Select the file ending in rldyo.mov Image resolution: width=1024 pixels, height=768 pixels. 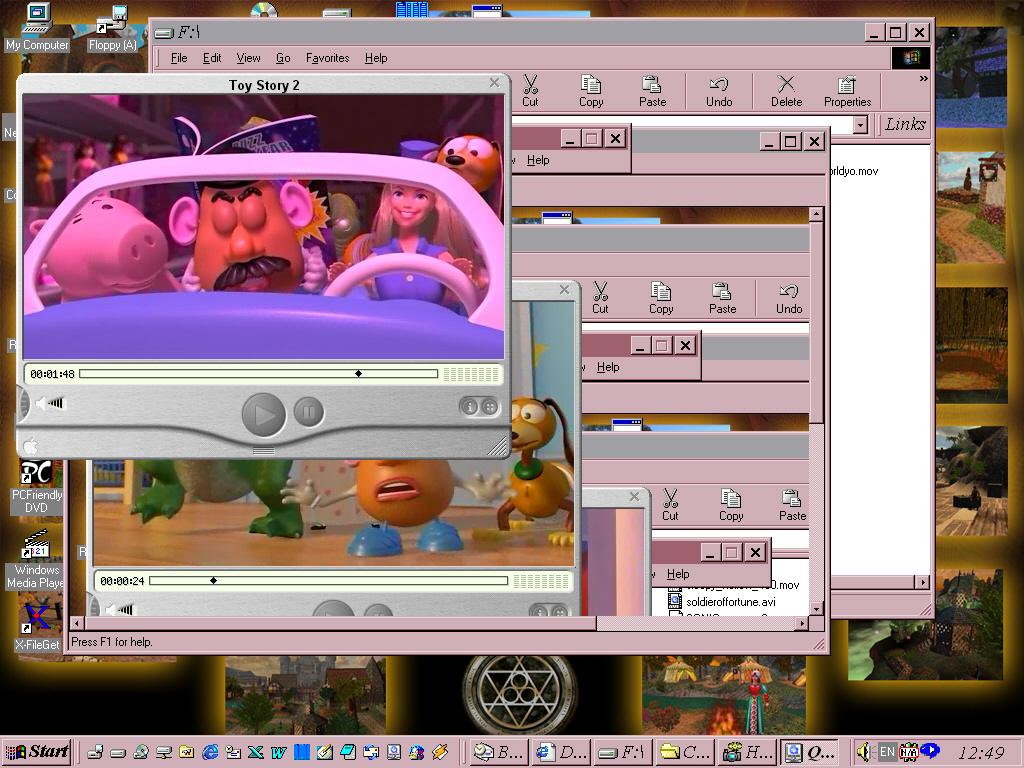tap(854, 171)
